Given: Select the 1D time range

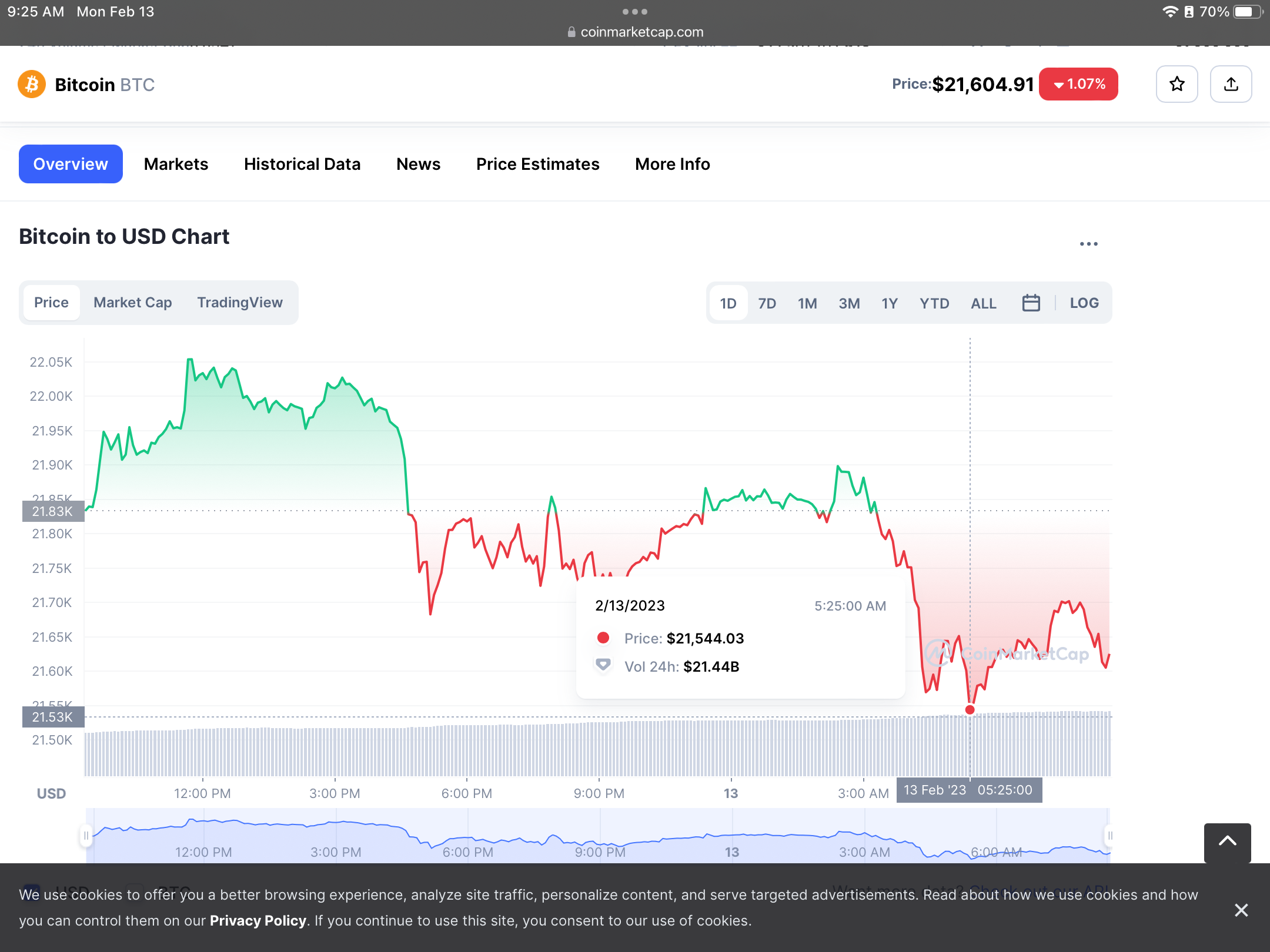Looking at the screenshot, I should [x=728, y=303].
